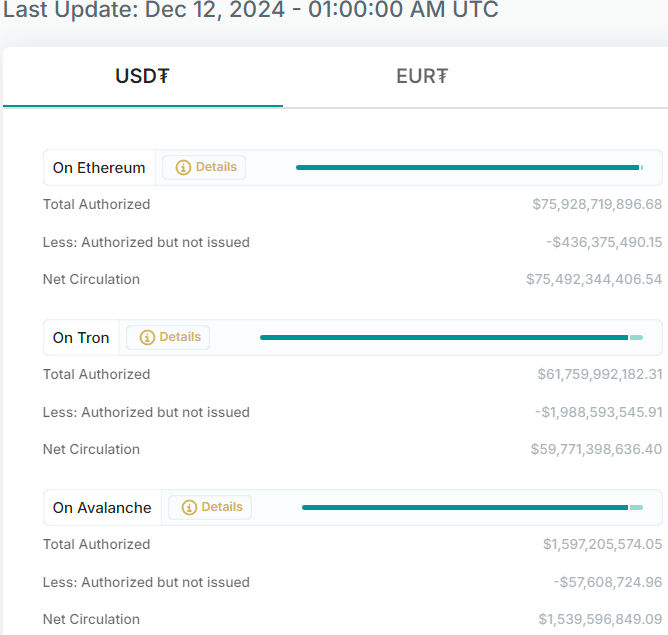Image resolution: width=668 pixels, height=635 pixels.
Task: Click the info icon beside On Ethereum
Action: click(183, 168)
